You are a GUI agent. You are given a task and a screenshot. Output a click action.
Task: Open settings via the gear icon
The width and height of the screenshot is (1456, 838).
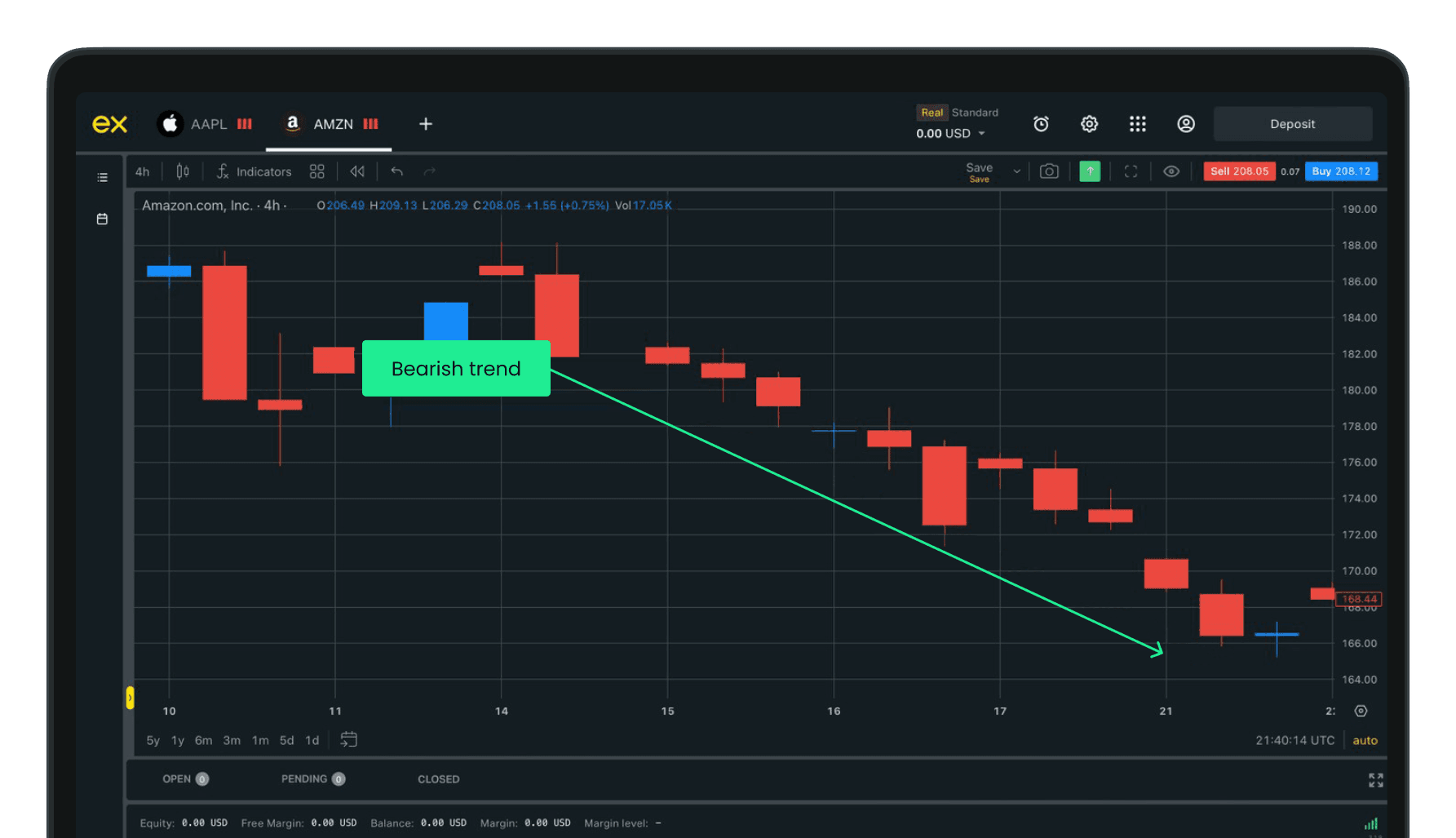pos(1089,124)
